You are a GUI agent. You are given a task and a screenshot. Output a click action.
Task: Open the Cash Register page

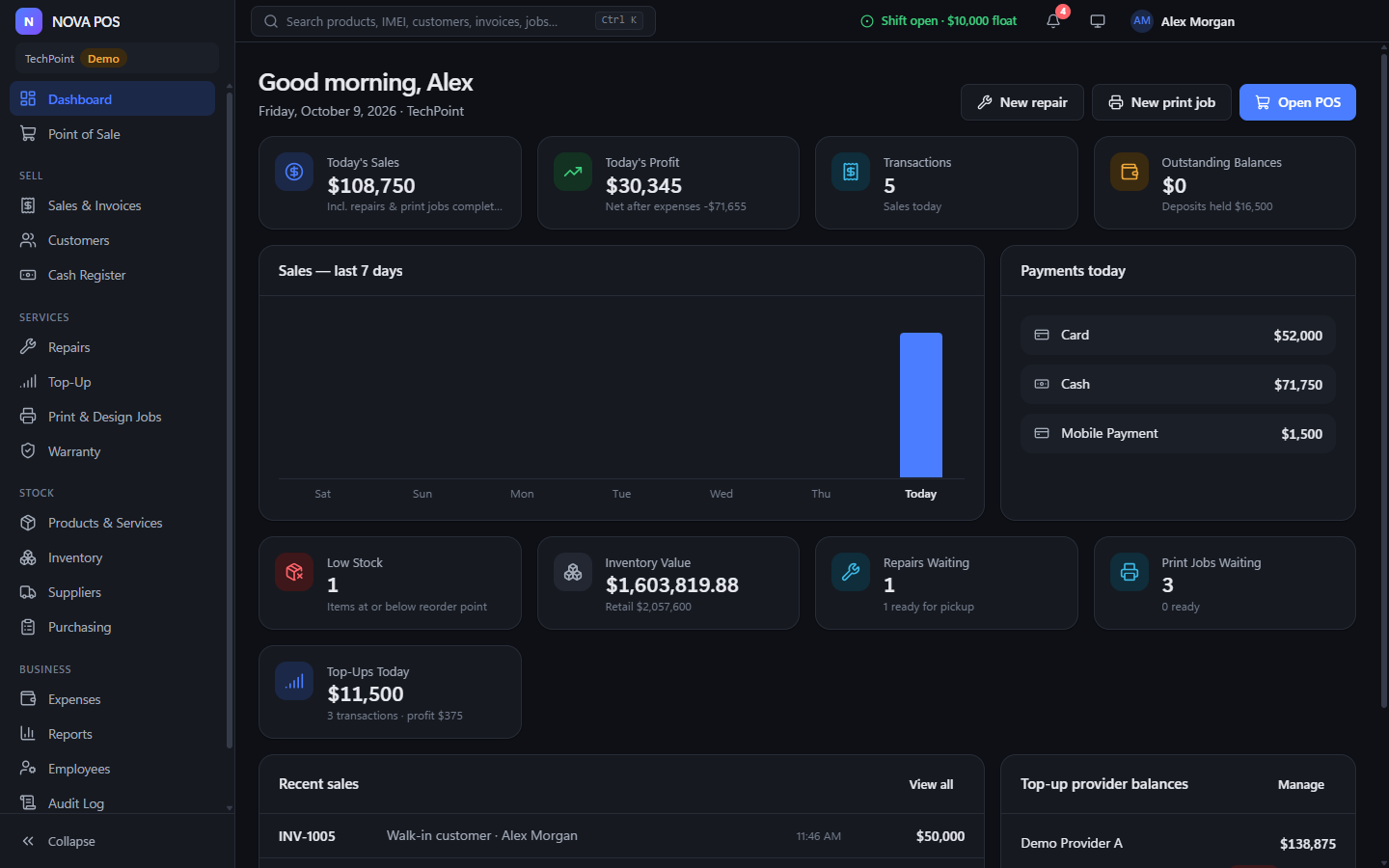pos(112,275)
